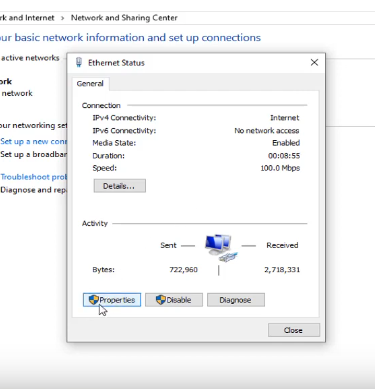Click the "Bytes:" label
Image resolution: width=375 pixels, height=389 pixels.
pos(103,269)
